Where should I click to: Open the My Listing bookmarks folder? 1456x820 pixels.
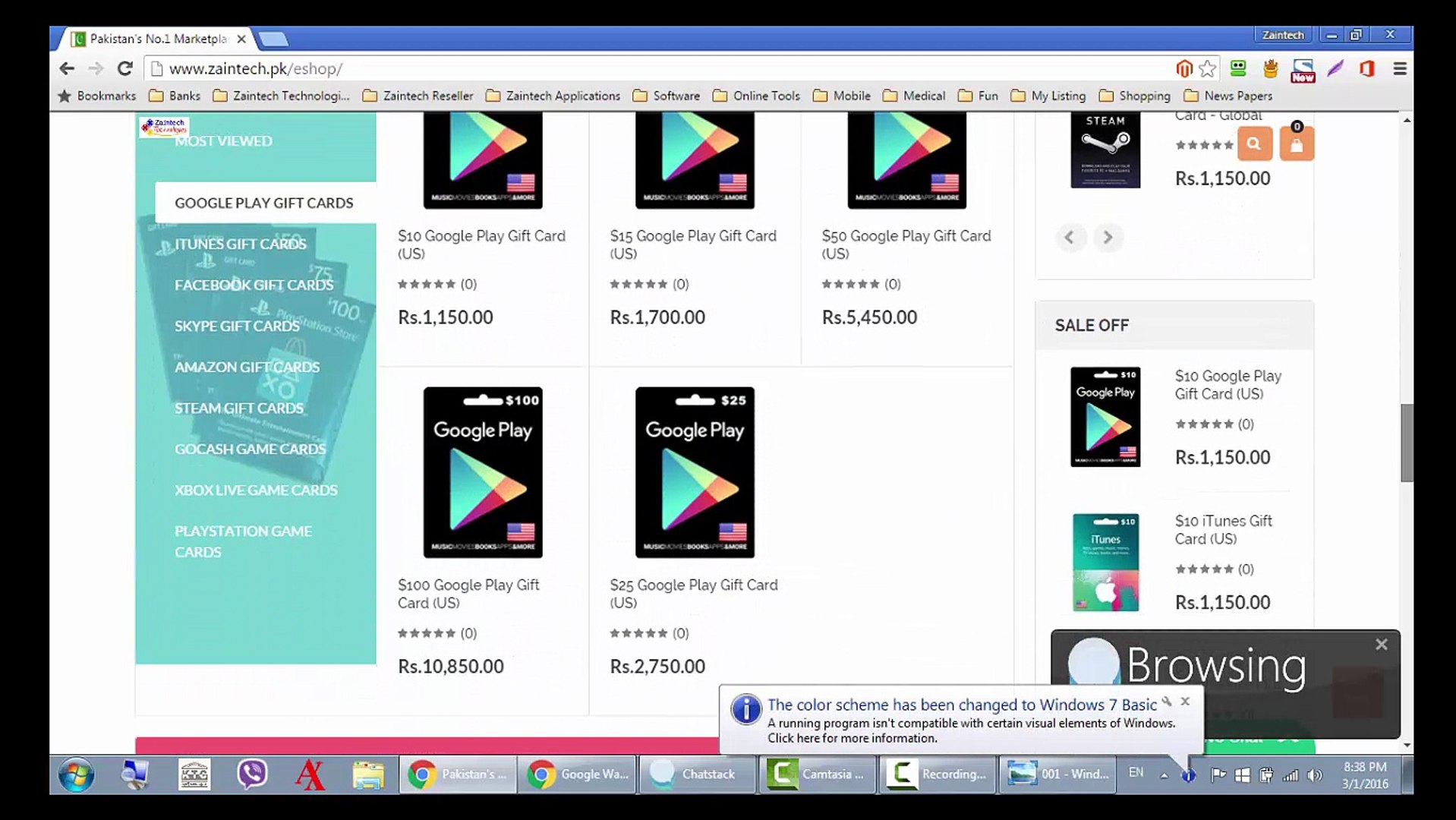pyautogui.click(x=1048, y=96)
